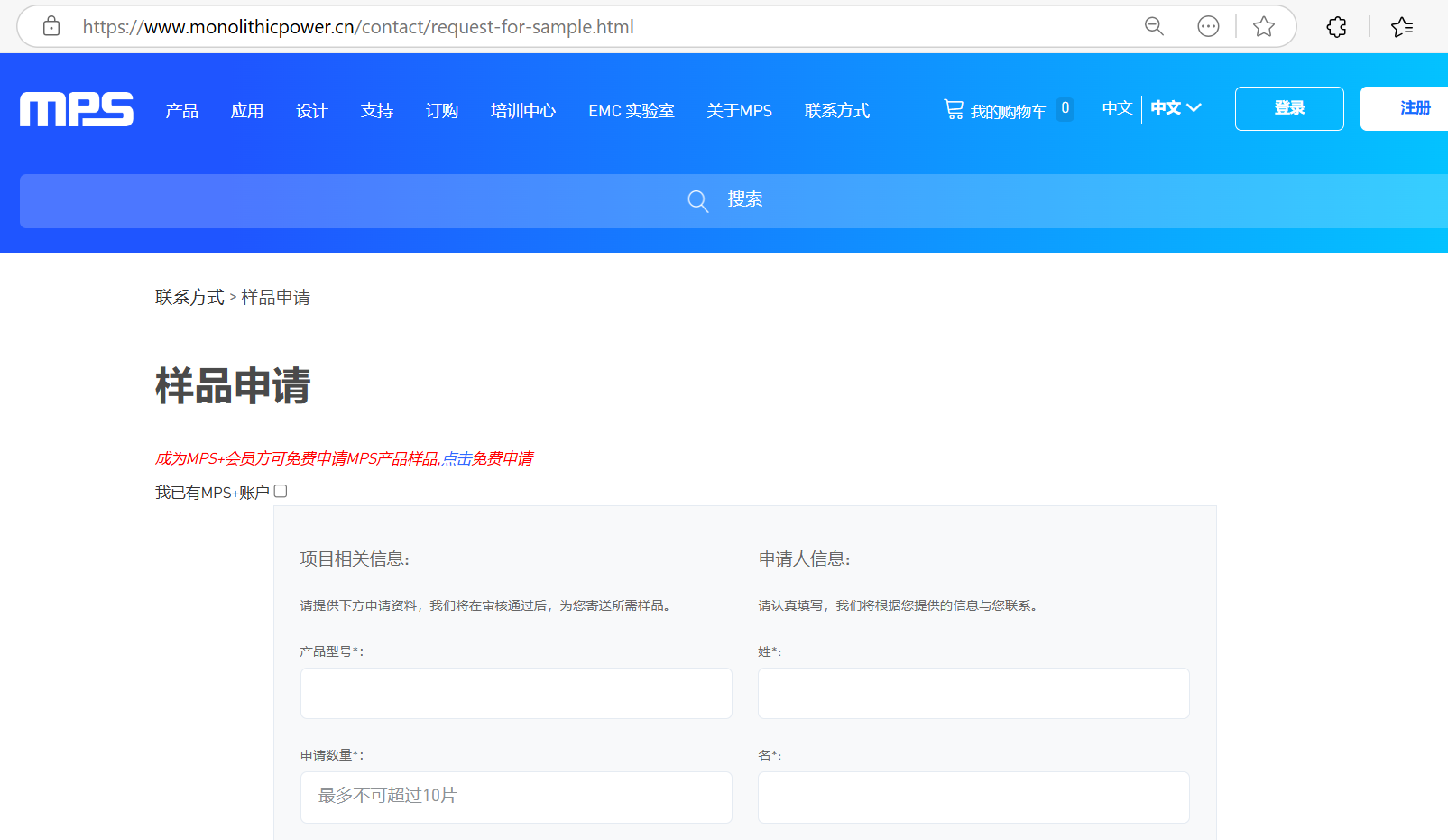Open the 联系方式 menu in navigation

point(837,110)
